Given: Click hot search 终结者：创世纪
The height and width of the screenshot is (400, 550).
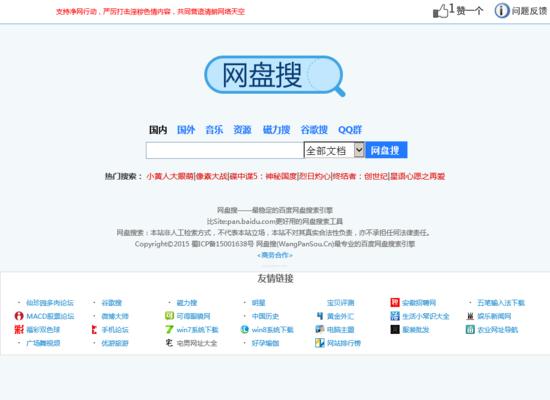Looking at the screenshot, I should pos(360,176).
